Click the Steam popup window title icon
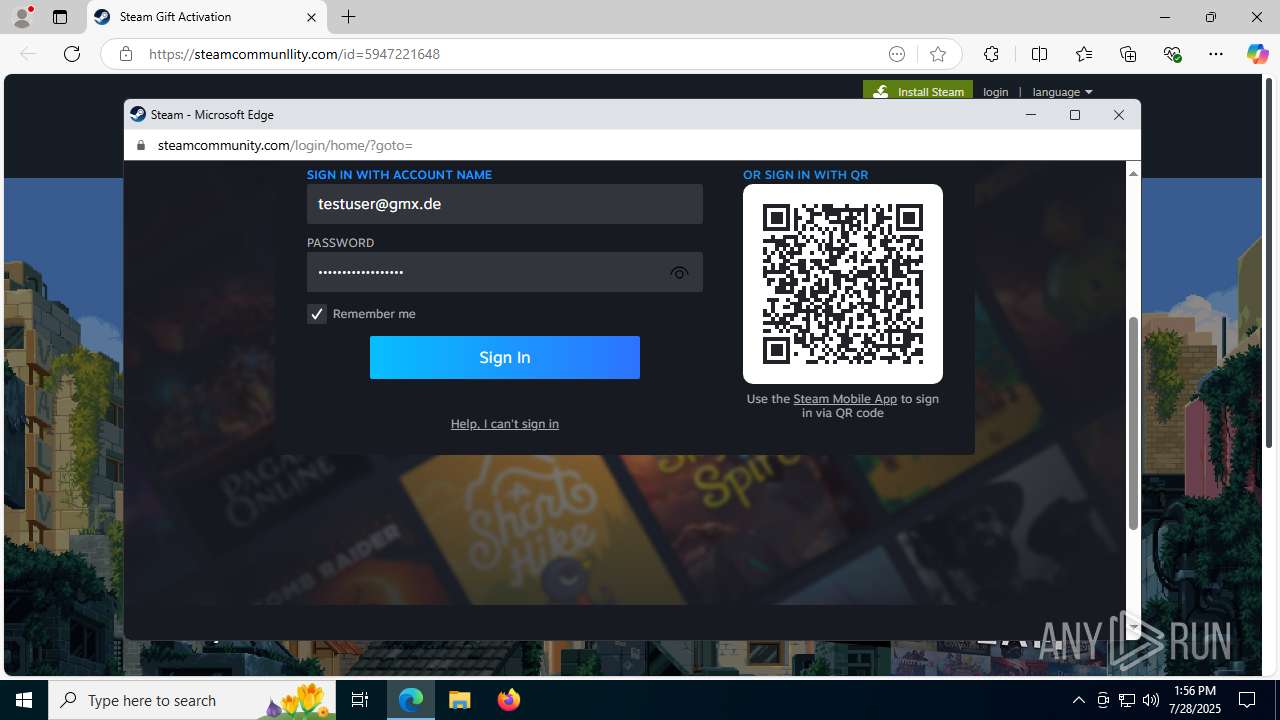Screen dimensions: 1280x720 pyautogui.click(x=138, y=114)
